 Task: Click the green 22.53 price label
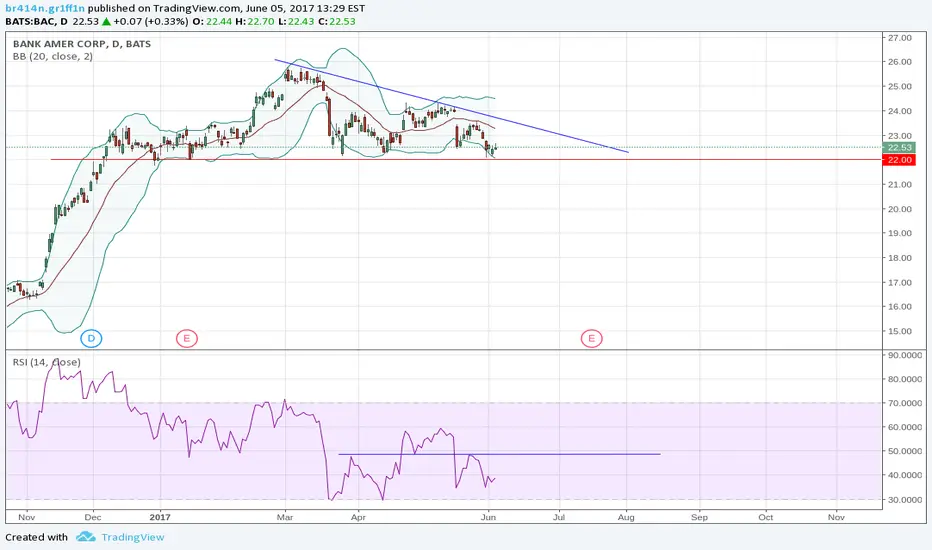pyautogui.click(x=899, y=147)
